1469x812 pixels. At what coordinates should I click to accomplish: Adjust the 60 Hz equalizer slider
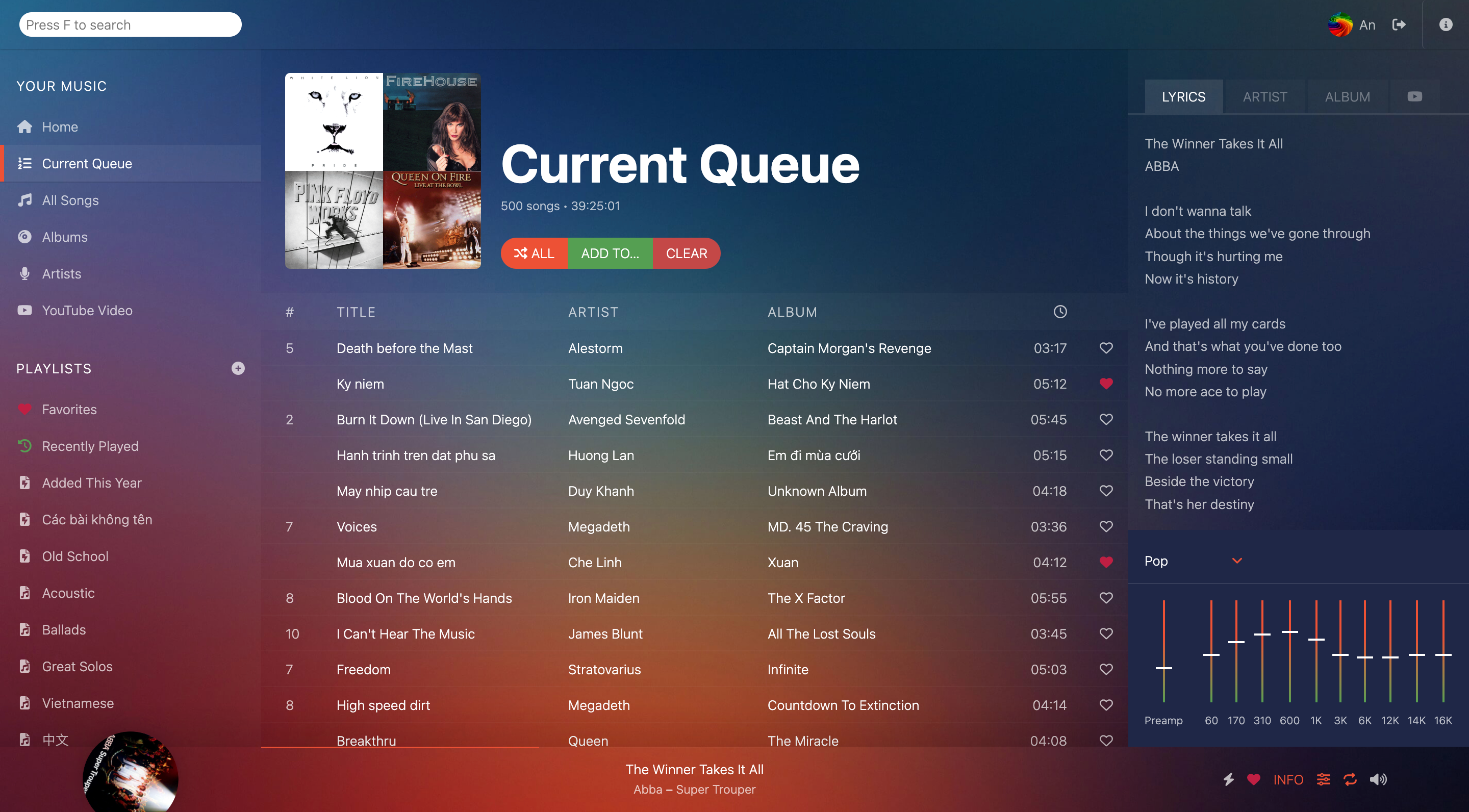1211,651
